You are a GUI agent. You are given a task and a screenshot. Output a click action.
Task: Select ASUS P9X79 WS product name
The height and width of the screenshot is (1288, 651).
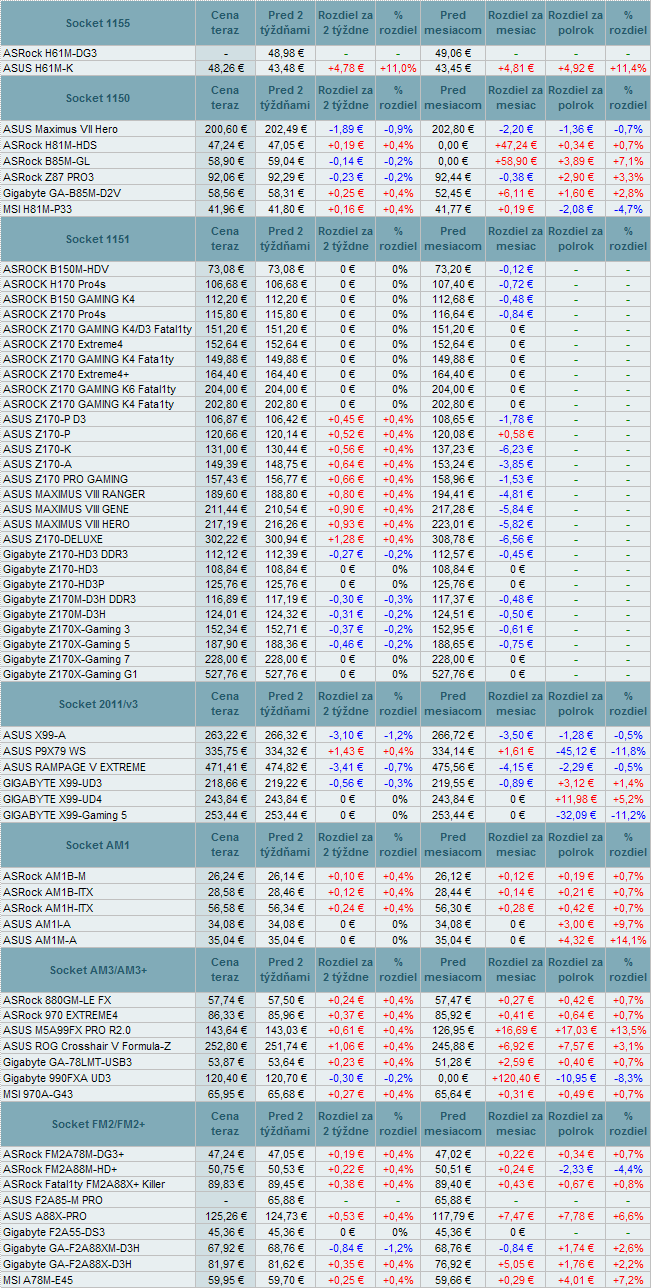[46, 751]
